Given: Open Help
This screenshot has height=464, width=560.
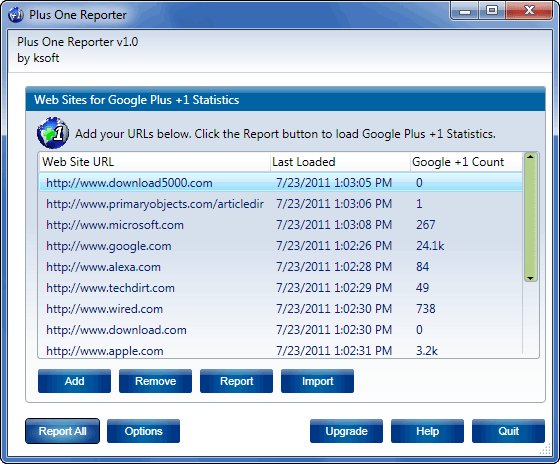Looking at the screenshot, I should coord(428,431).
